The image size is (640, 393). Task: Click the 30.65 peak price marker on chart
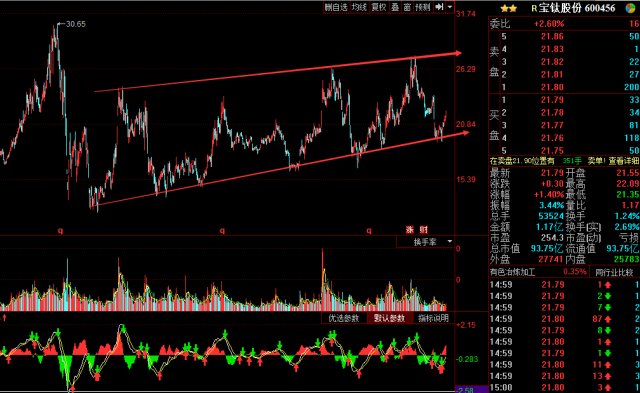pos(76,24)
